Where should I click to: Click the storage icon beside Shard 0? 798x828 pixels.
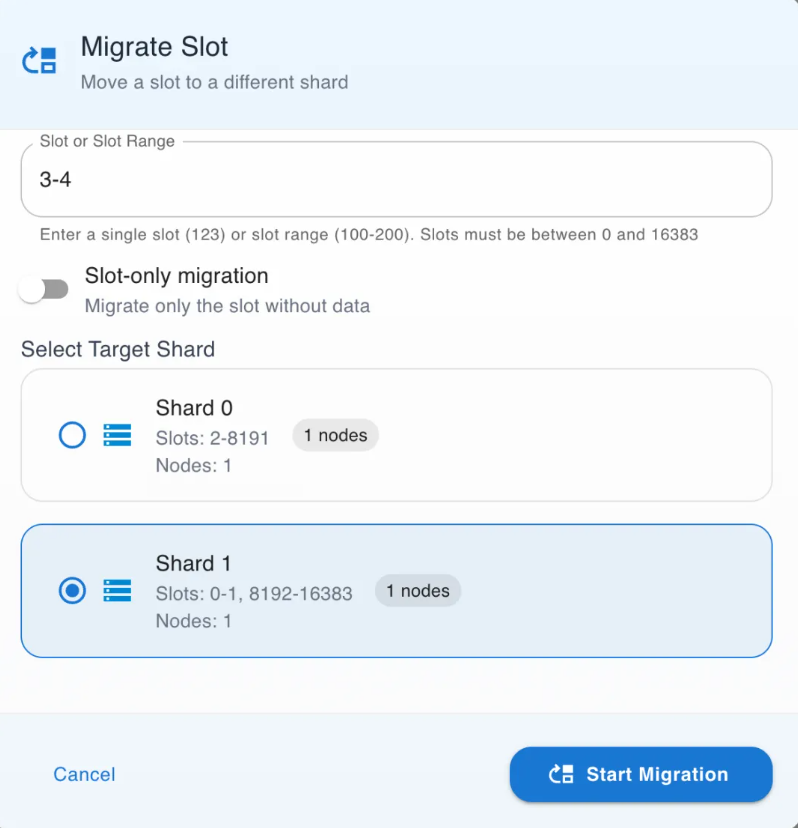[x=117, y=435]
